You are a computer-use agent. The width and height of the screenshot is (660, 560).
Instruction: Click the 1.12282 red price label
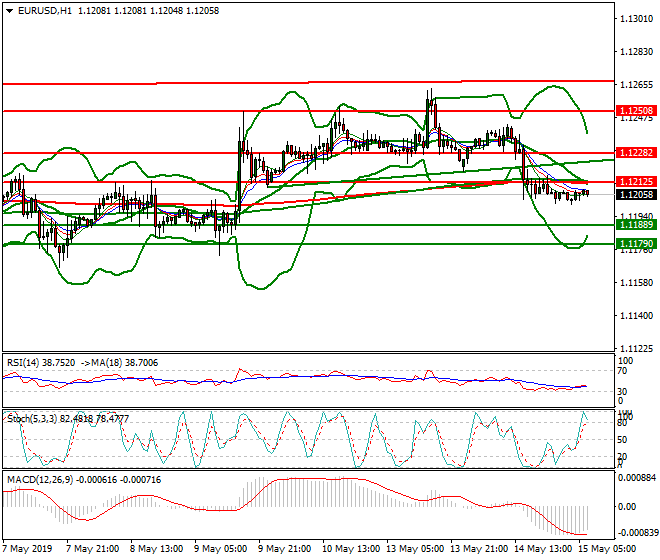[637, 153]
